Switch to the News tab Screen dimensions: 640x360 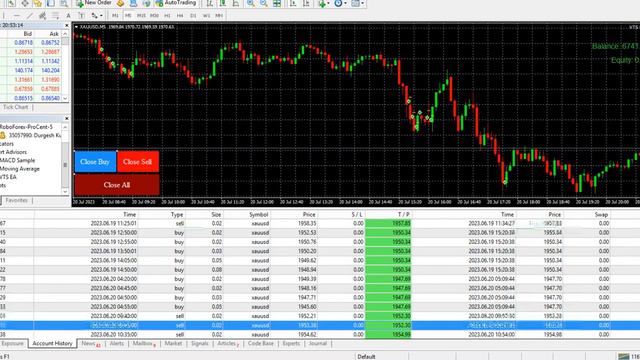[88, 344]
